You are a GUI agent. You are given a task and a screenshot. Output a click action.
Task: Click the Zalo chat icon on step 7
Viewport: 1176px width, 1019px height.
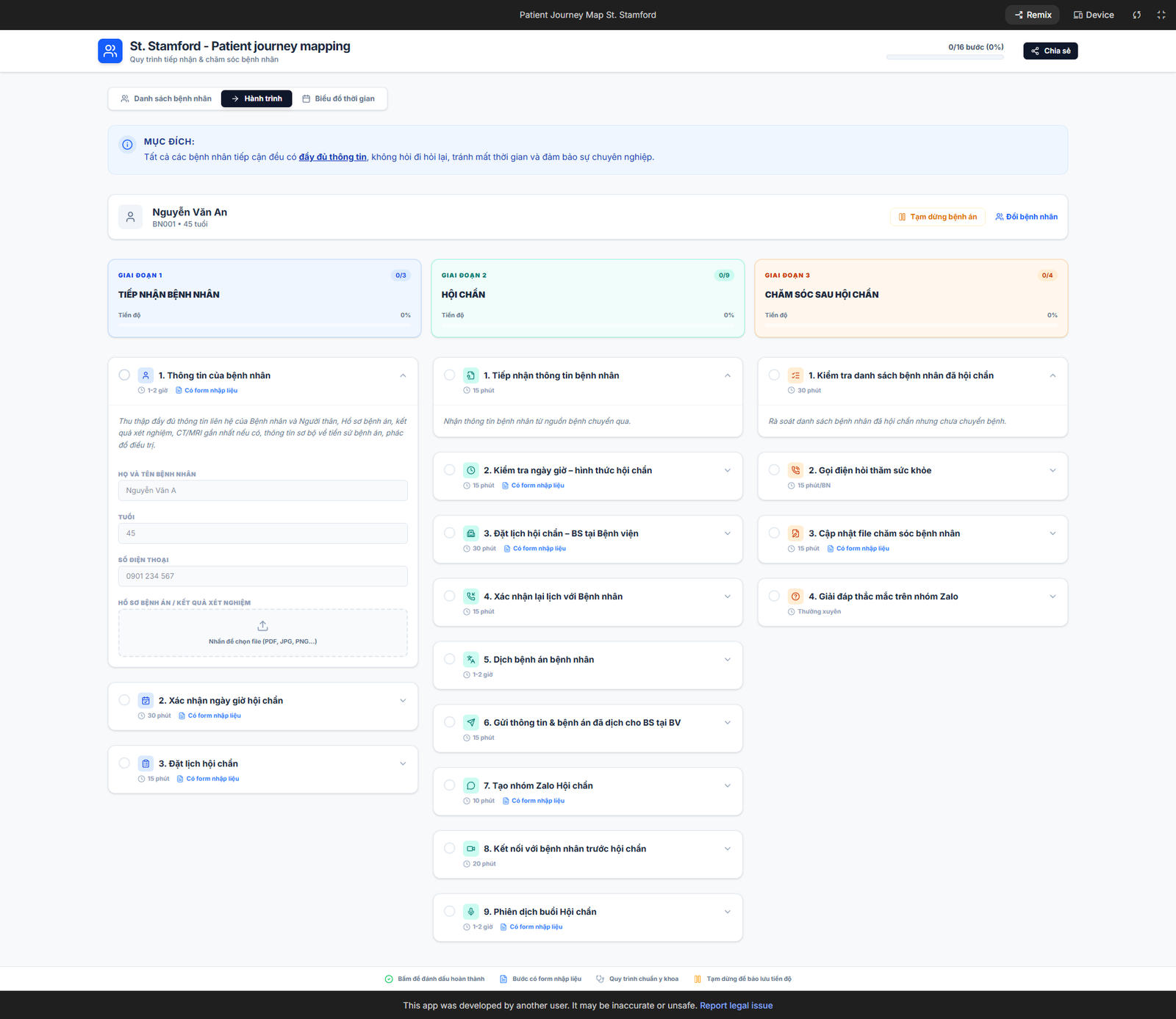pos(471,785)
